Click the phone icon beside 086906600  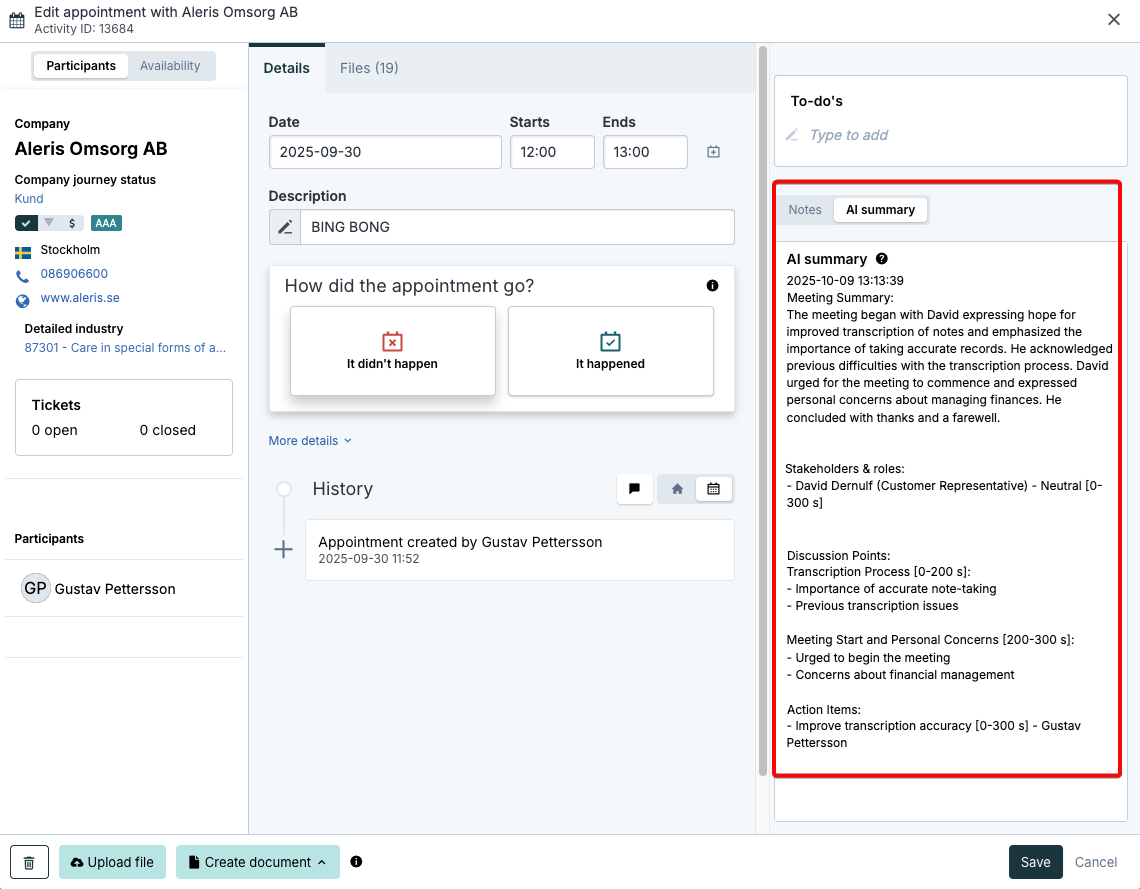click(23, 276)
